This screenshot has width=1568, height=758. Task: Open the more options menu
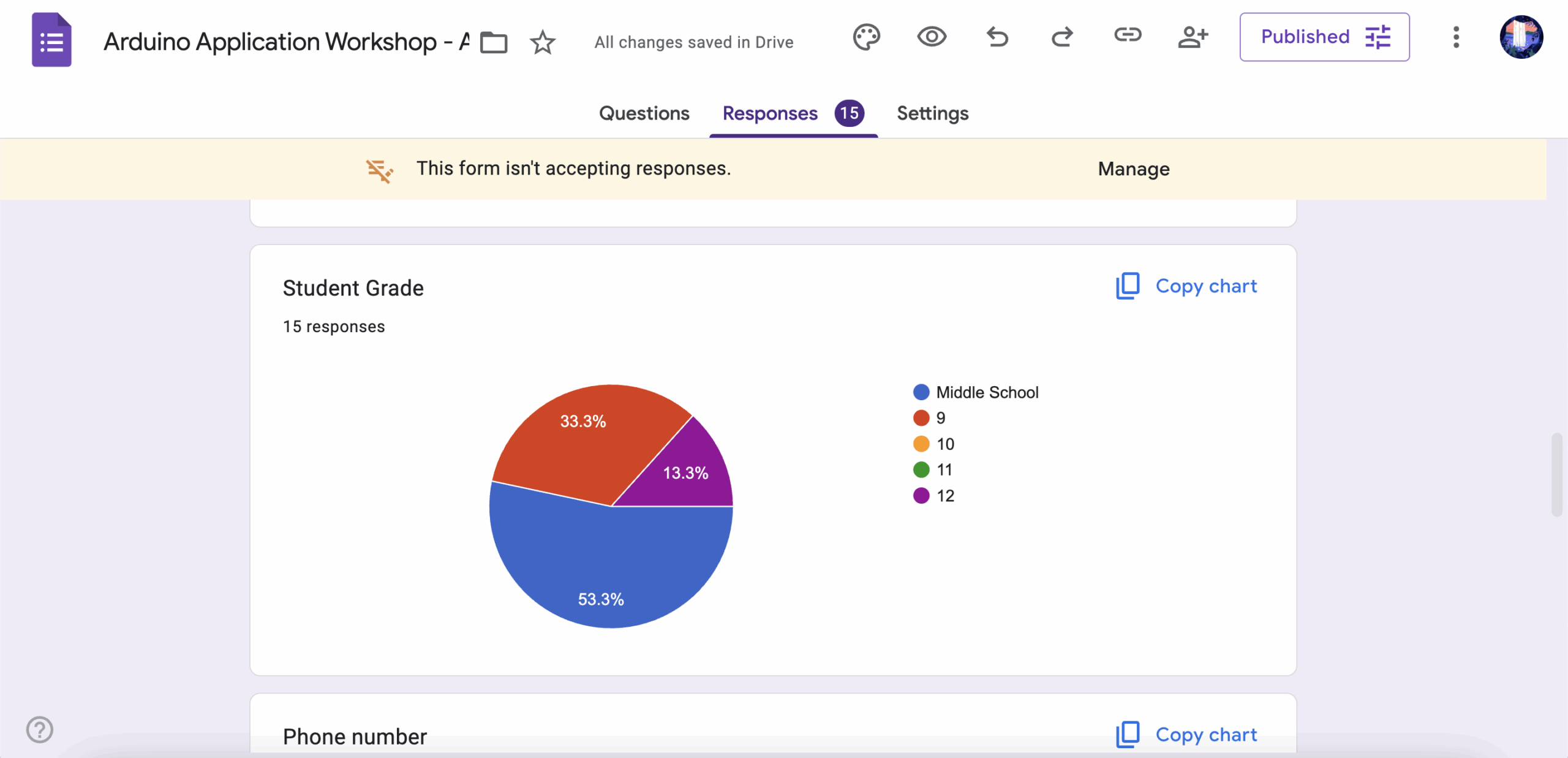pos(1456,37)
